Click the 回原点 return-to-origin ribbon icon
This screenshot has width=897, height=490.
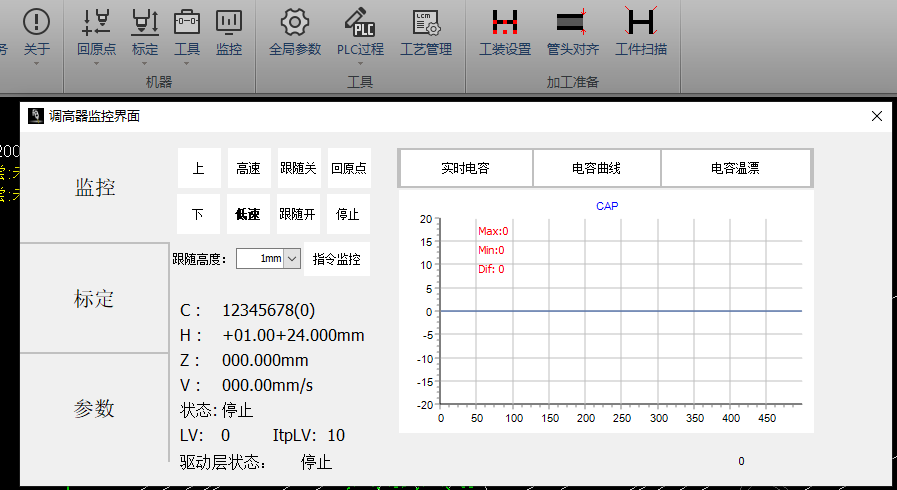[96, 23]
